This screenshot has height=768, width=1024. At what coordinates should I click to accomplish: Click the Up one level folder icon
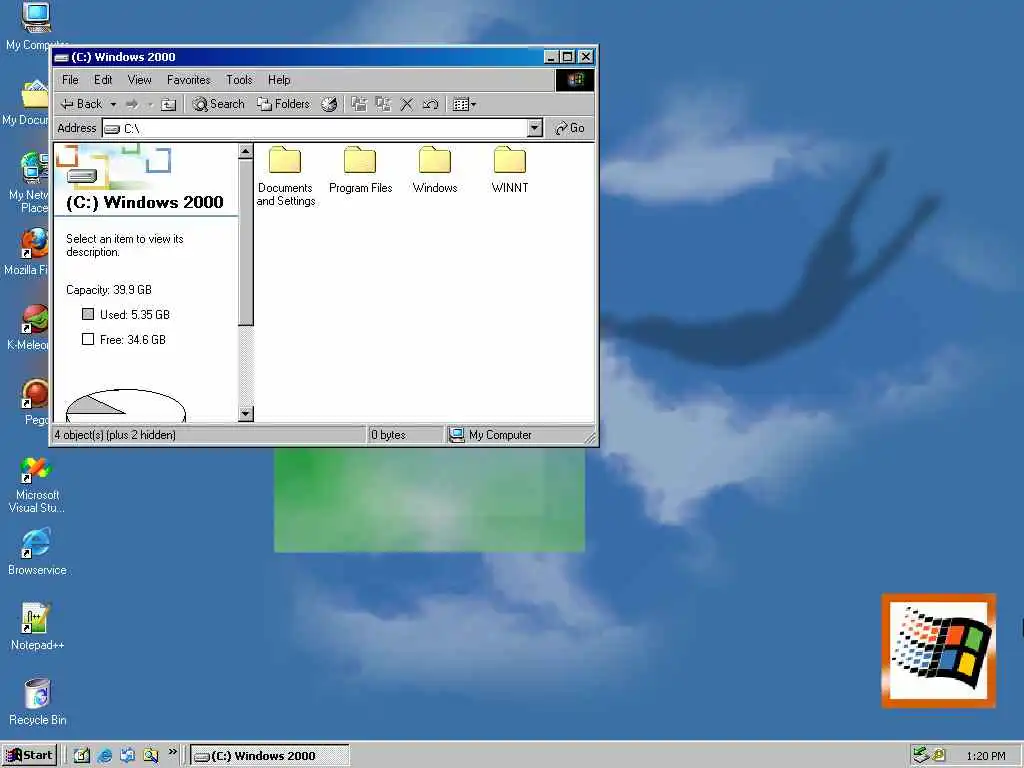click(x=168, y=104)
